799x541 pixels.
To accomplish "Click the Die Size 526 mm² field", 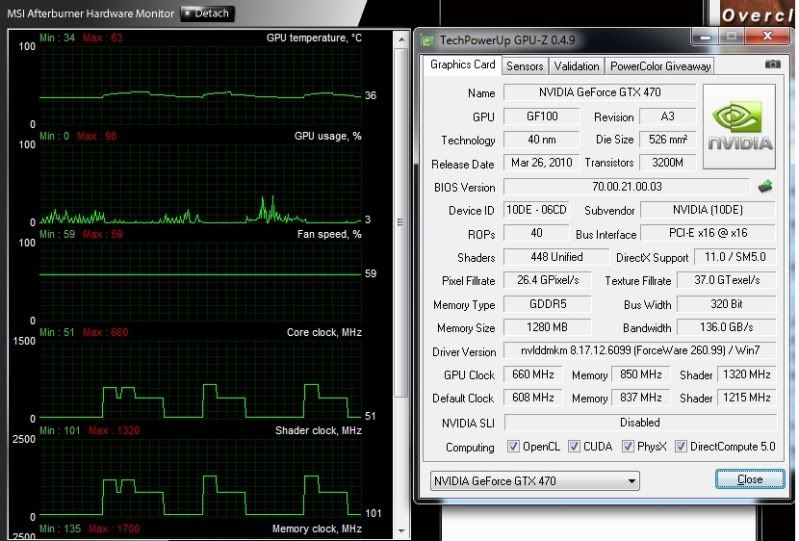I will pyautogui.click(x=668, y=139).
